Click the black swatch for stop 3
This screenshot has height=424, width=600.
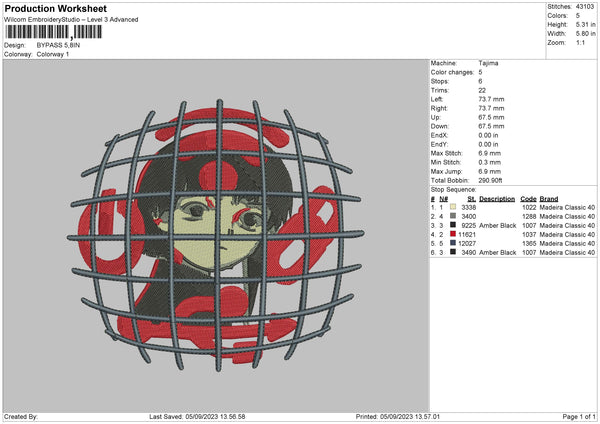click(453, 225)
